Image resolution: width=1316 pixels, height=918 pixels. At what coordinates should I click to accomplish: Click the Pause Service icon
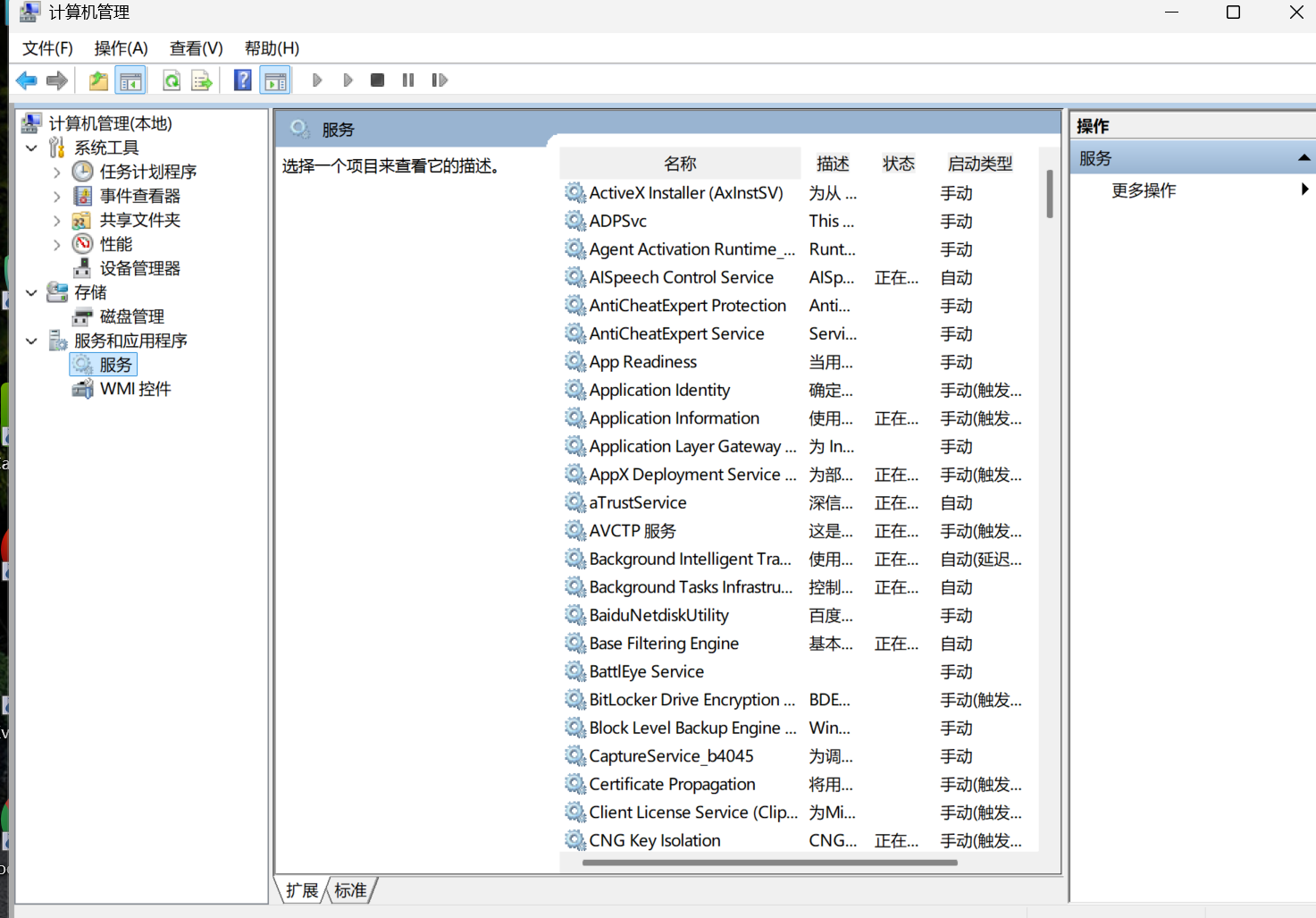(408, 80)
